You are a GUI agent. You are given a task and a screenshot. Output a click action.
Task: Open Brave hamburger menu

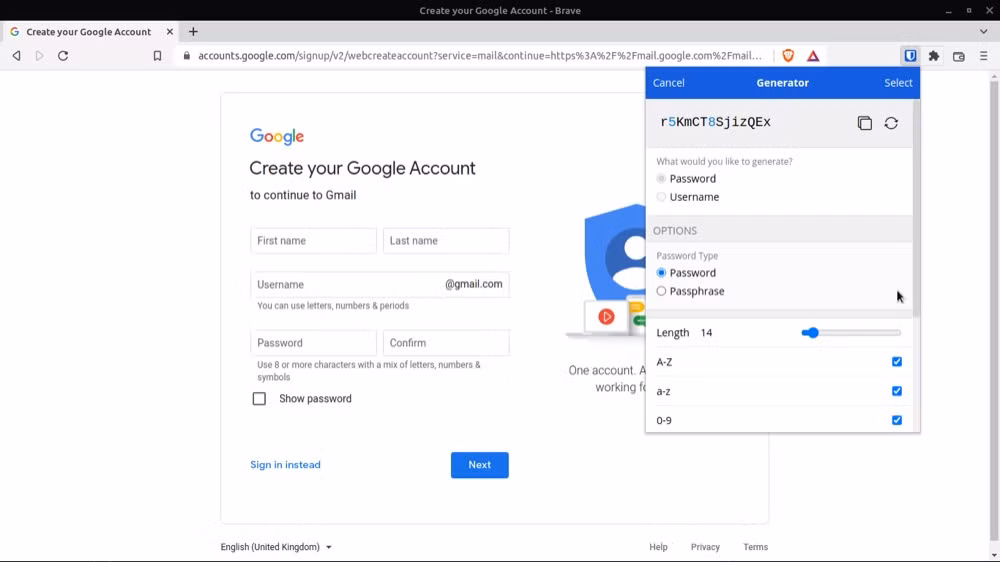983,56
